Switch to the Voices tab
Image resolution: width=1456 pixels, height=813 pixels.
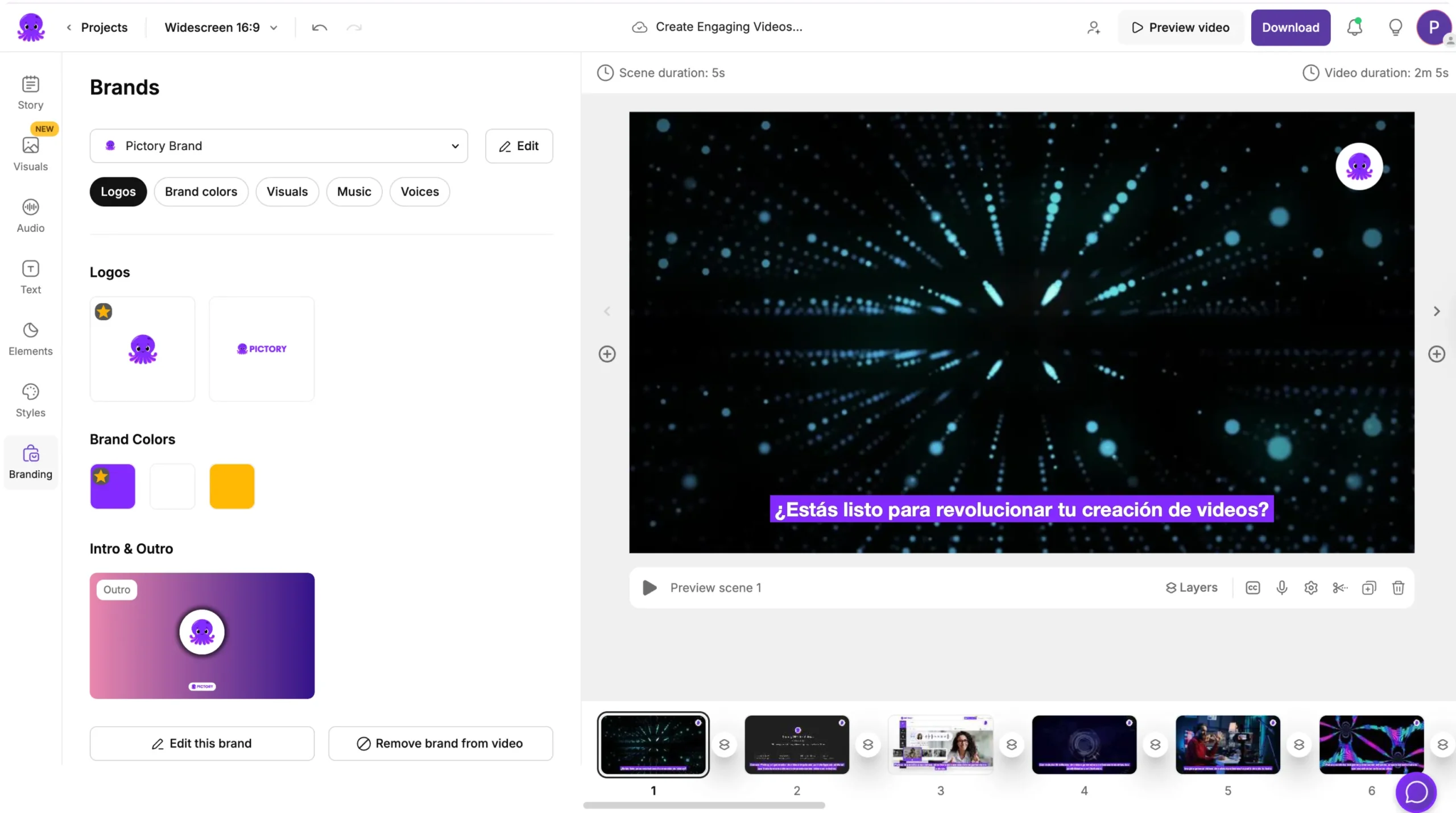coord(419,192)
